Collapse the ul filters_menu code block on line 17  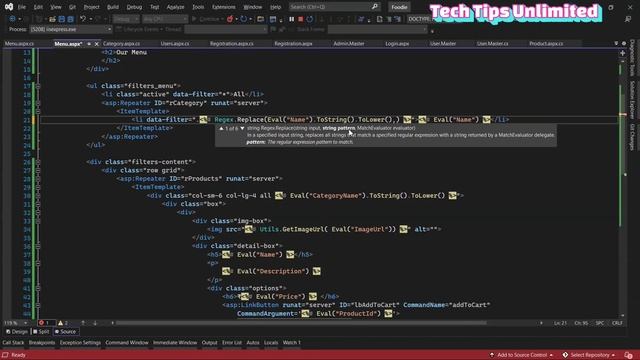point(38,86)
